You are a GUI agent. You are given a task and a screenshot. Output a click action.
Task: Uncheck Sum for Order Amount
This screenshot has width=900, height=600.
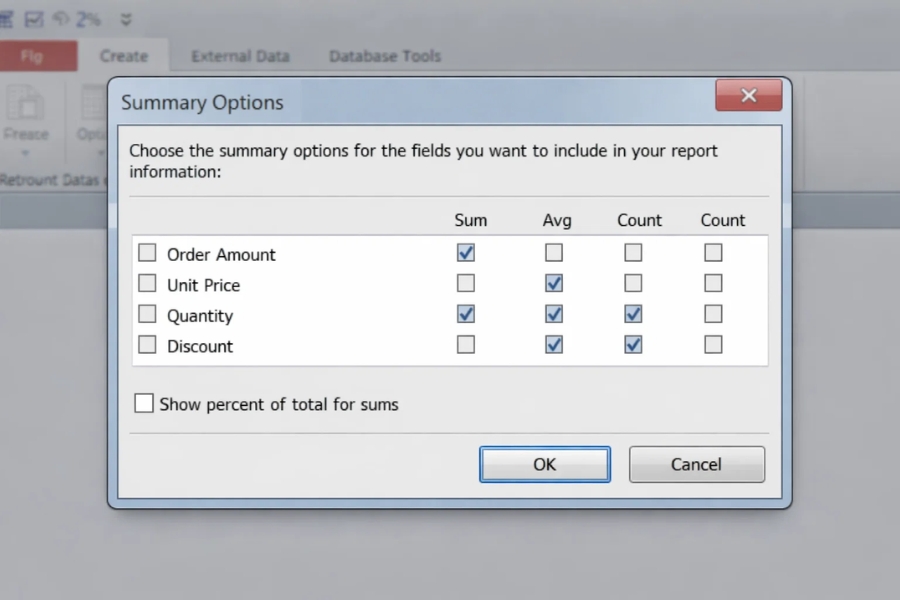click(x=465, y=253)
